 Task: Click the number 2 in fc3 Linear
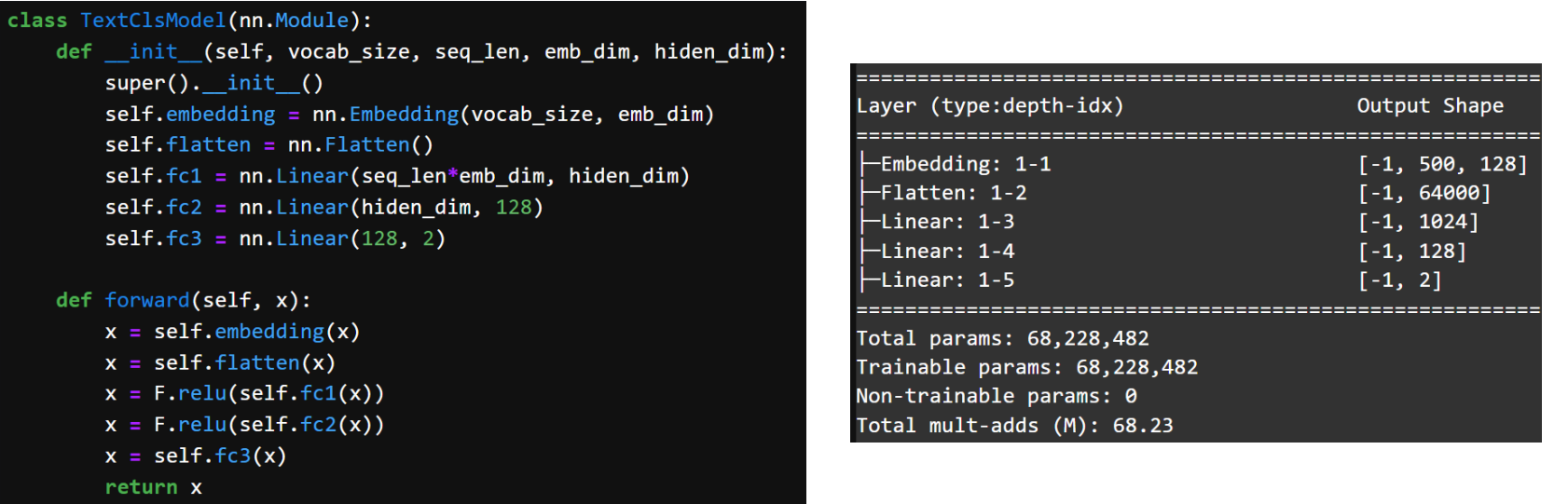428,238
